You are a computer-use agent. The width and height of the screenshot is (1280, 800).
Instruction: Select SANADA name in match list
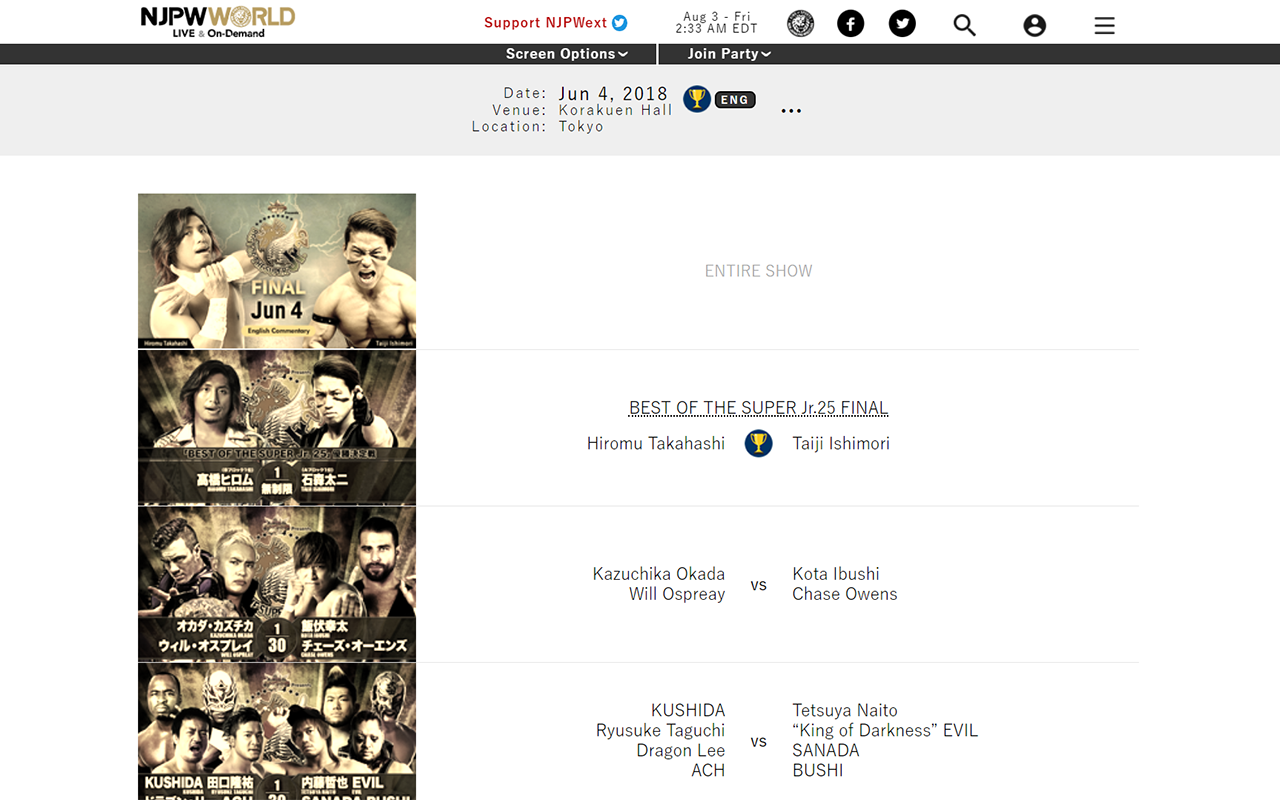[x=826, y=751]
